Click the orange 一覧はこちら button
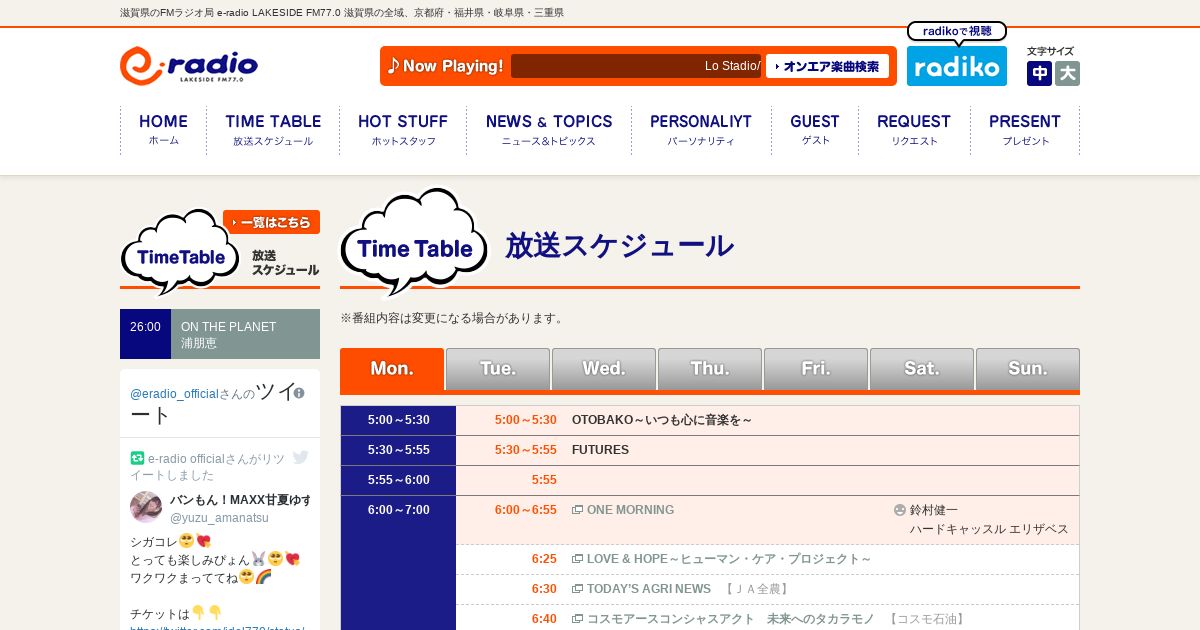The image size is (1200, 630). (x=271, y=222)
